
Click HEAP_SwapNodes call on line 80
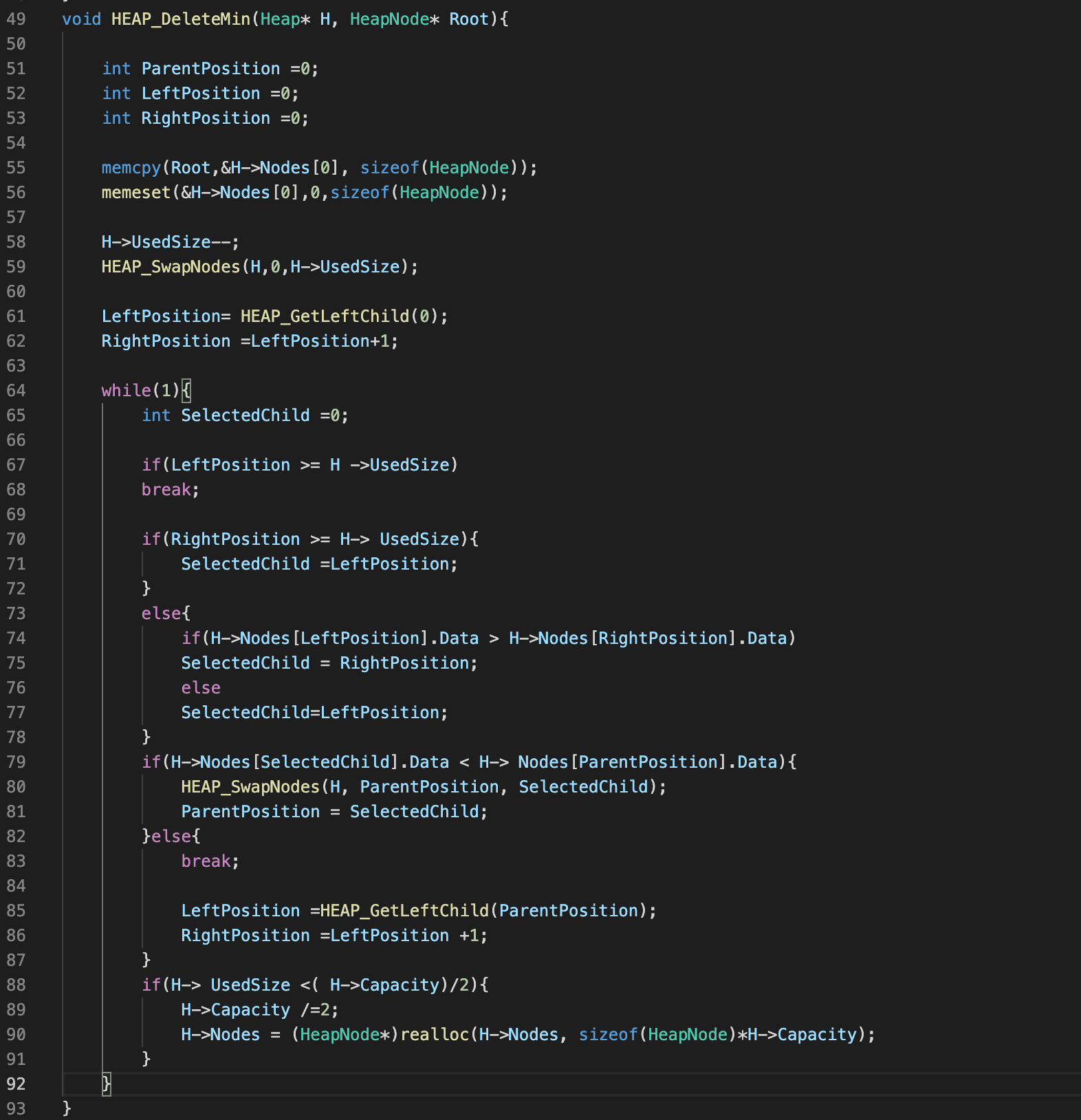click(x=424, y=787)
